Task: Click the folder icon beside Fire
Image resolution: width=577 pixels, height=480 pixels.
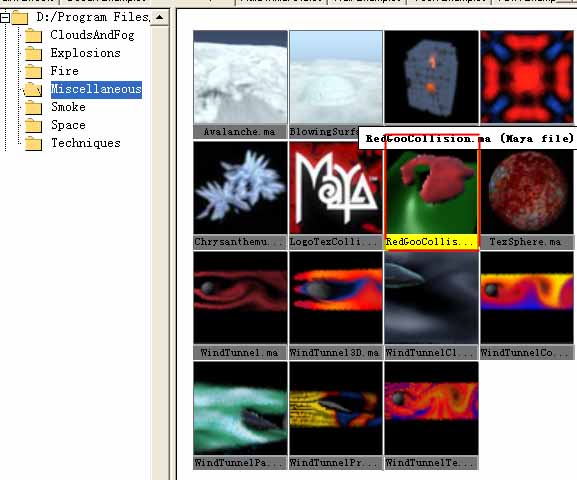Action: [33, 71]
